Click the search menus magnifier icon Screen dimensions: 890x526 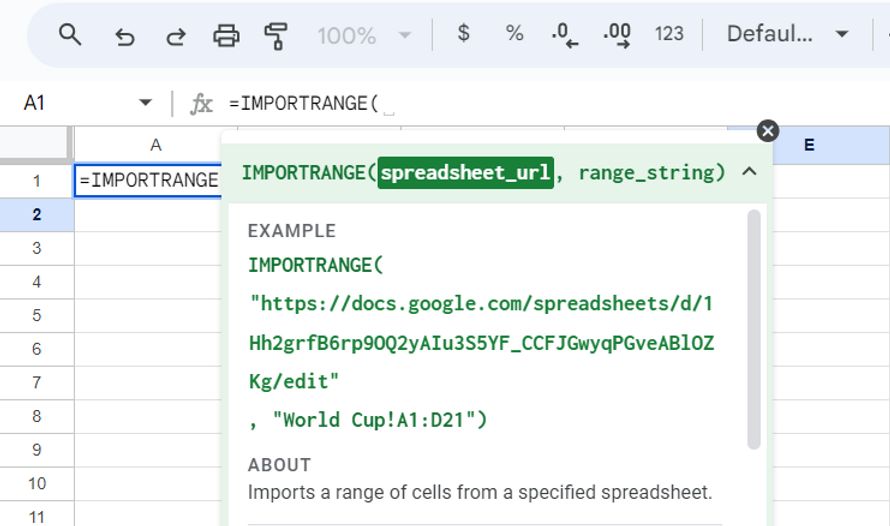[x=69, y=35]
